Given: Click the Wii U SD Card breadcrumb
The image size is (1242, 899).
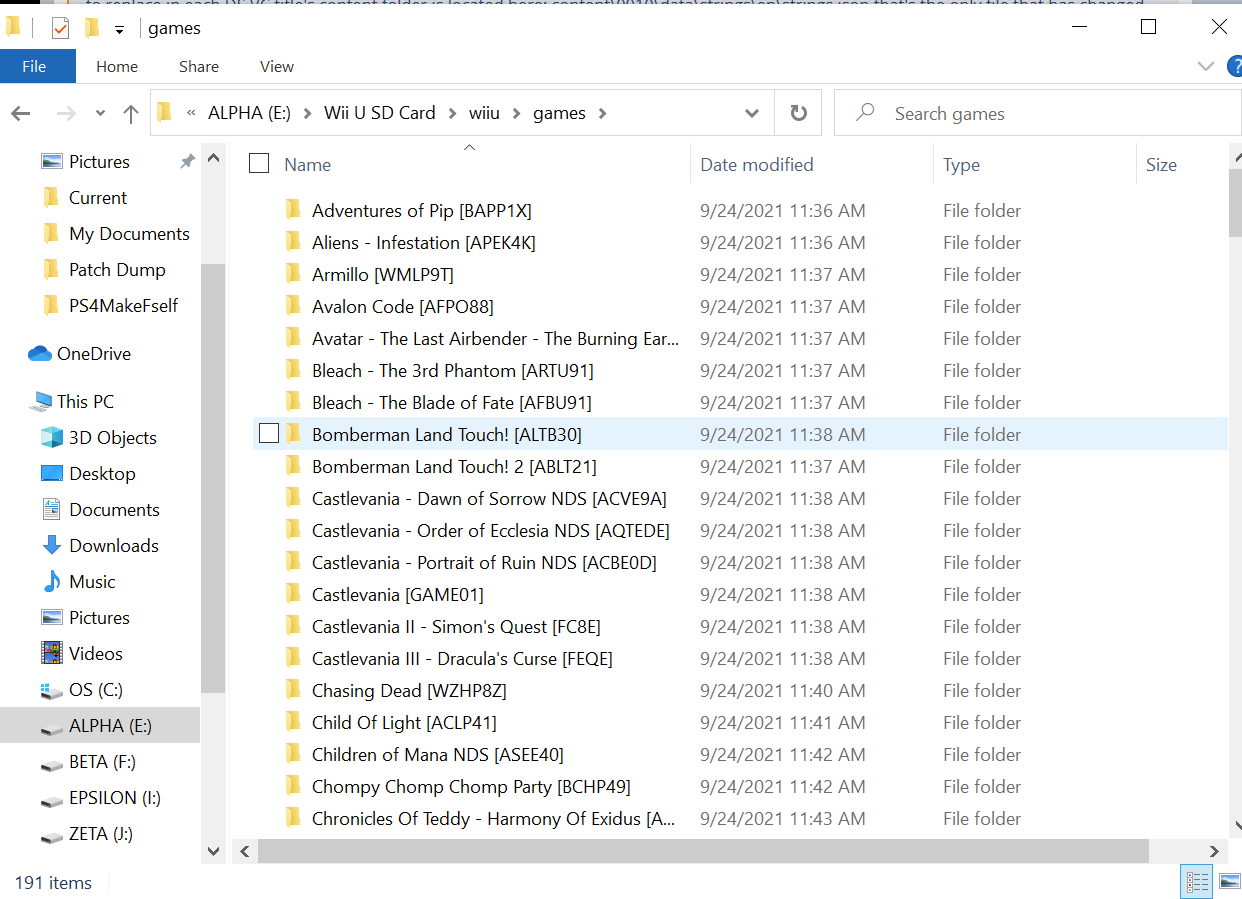Looking at the screenshot, I should coord(380,113).
